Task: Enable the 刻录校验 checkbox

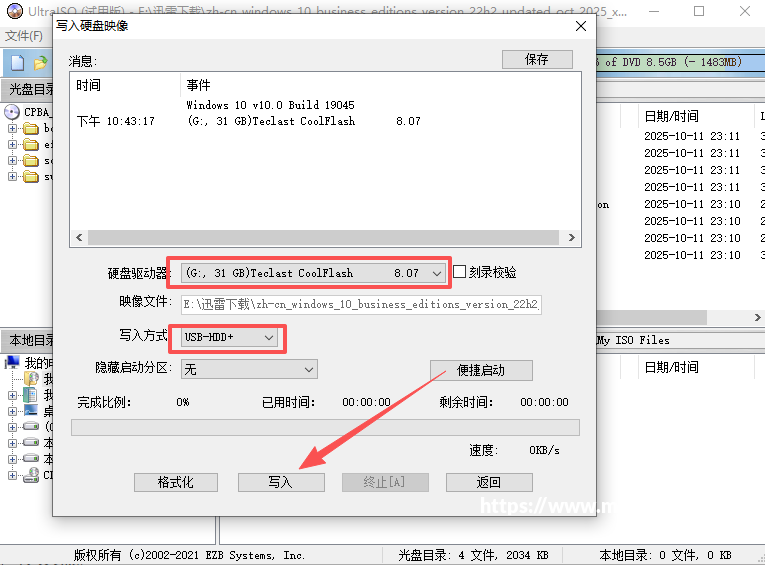Action: (460, 272)
